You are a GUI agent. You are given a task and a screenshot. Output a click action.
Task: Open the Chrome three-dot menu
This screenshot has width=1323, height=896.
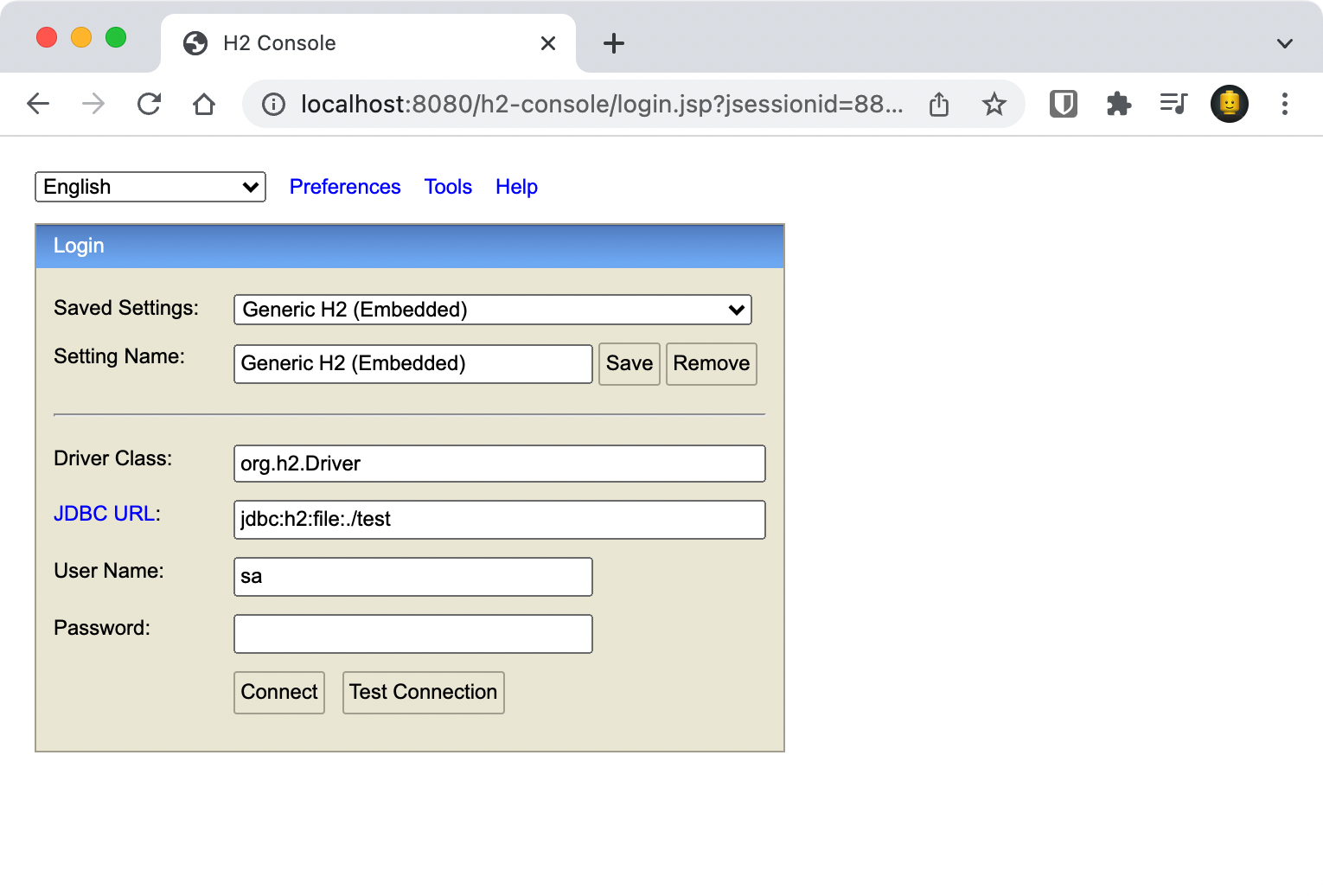1284,105
